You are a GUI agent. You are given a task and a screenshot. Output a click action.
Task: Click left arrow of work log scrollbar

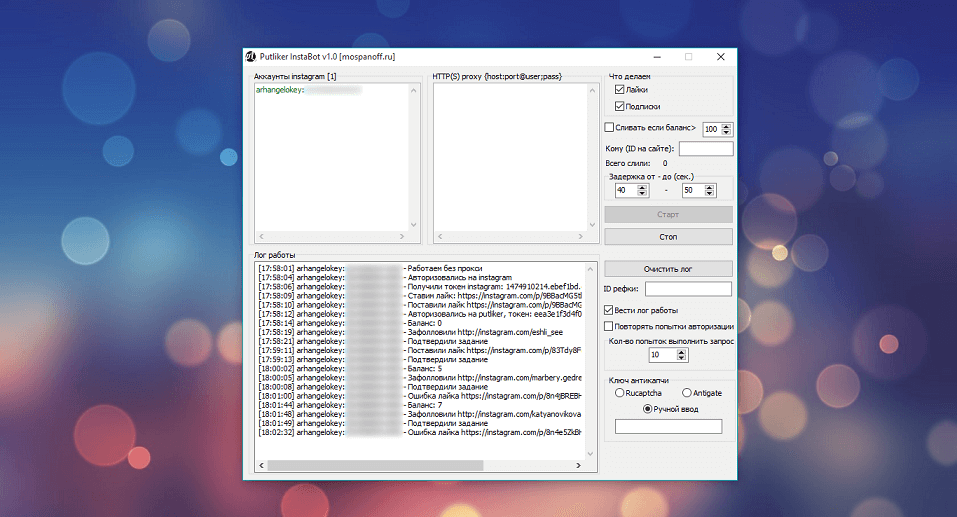coord(262,466)
